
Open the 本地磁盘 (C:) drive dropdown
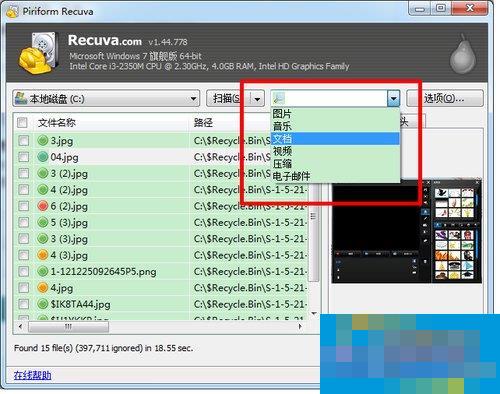pyautogui.click(x=106, y=98)
